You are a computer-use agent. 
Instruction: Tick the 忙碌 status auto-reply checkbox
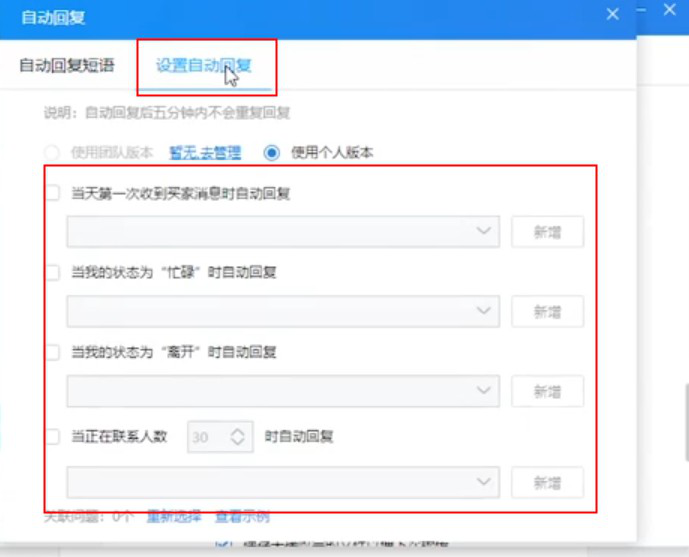(x=53, y=272)
